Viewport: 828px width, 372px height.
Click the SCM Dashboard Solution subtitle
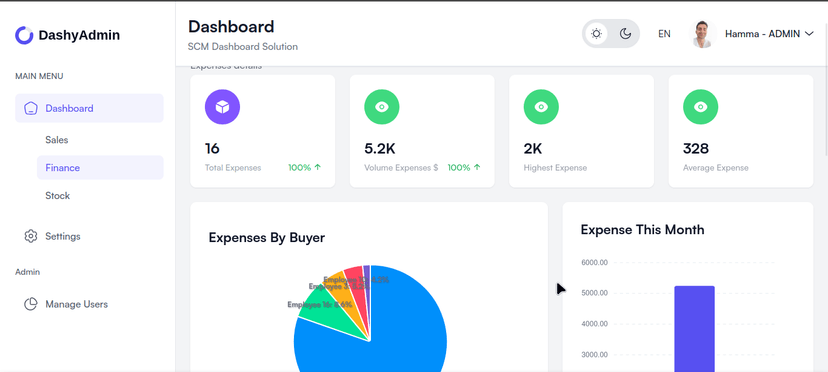tap(243, 46)
